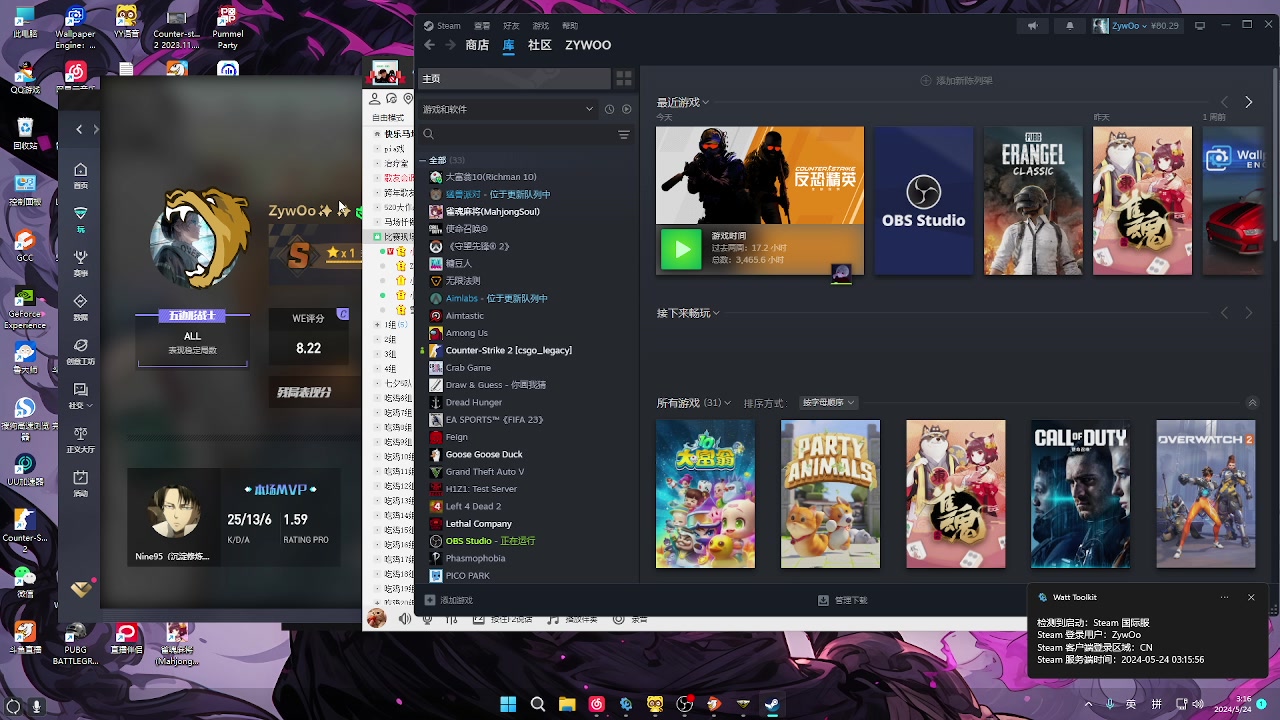Close the Watt Toolkit notification

click(1251, 597)
